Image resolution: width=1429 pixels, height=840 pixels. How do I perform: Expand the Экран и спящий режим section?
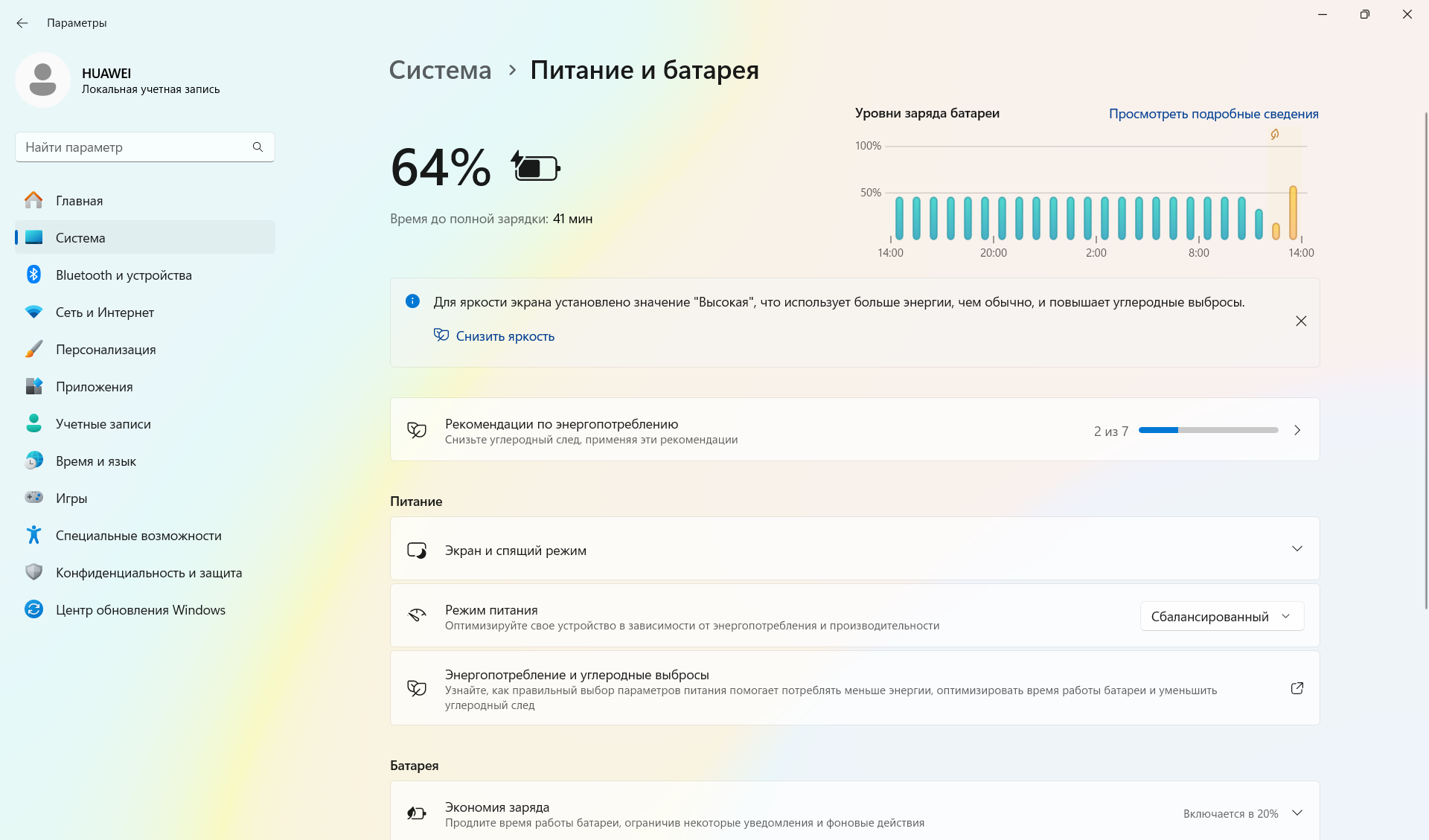(1297, 549)
